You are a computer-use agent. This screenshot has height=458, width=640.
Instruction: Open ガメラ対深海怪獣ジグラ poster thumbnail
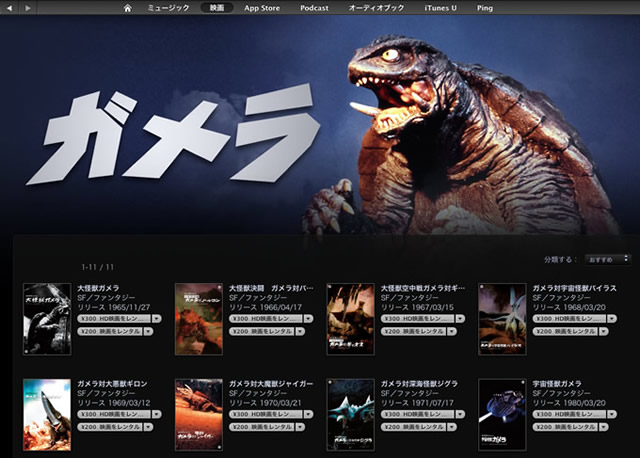351,415
